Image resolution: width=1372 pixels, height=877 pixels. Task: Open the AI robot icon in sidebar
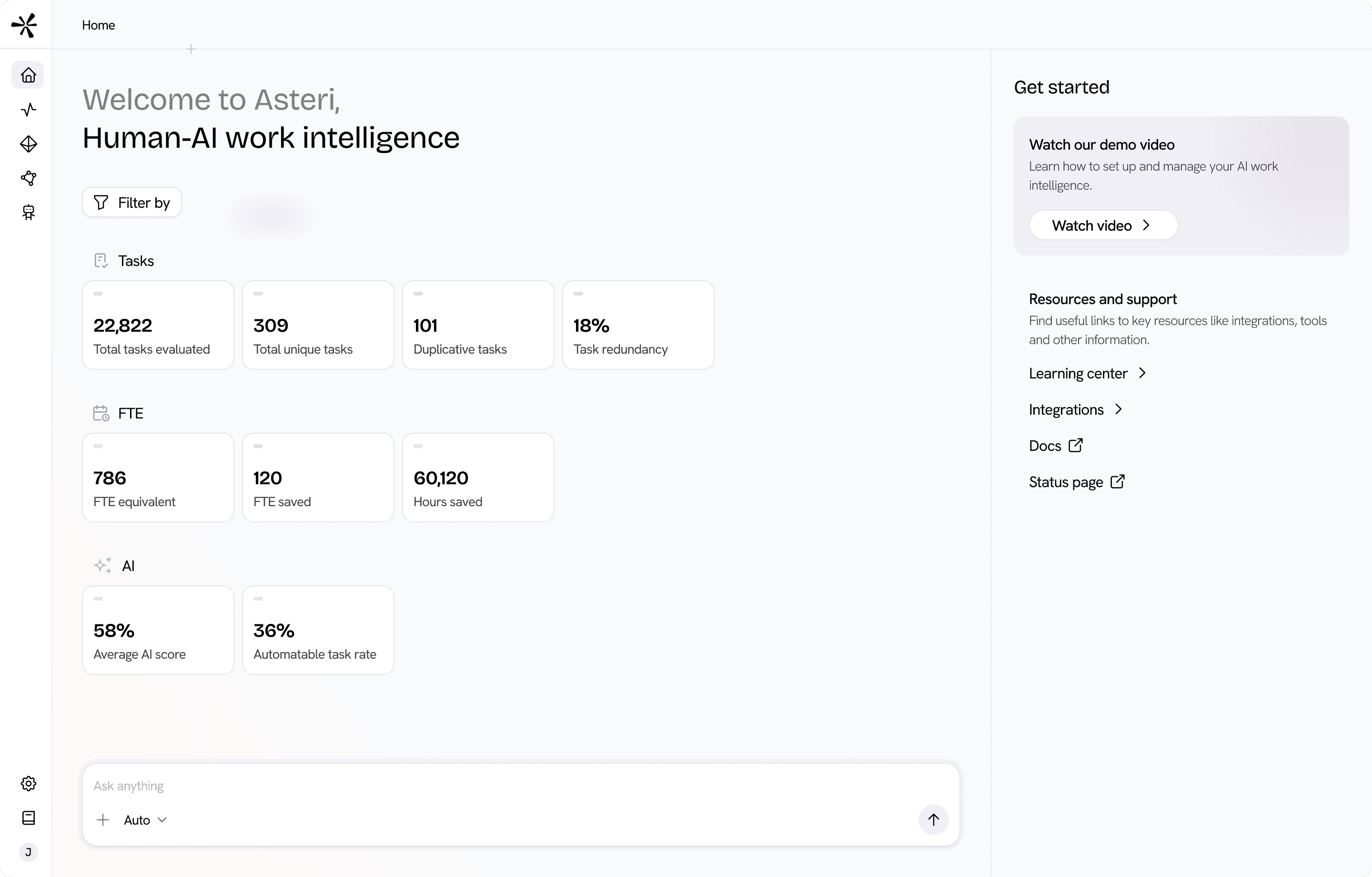(29, 213)
